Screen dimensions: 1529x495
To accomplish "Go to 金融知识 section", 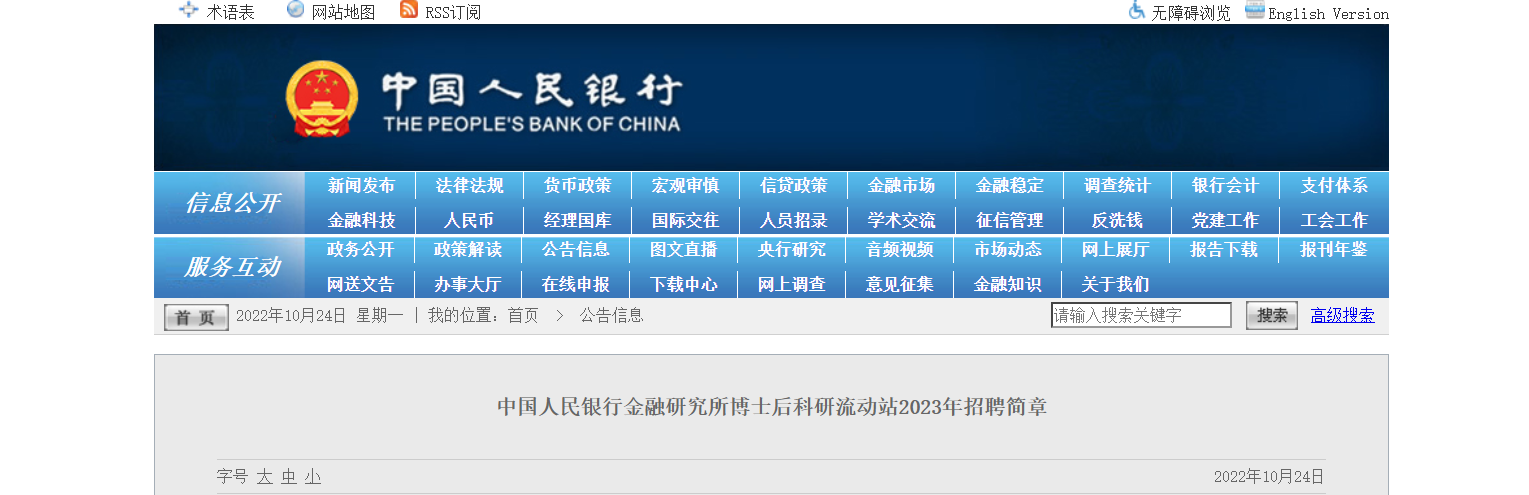I will pos(1008,284).
